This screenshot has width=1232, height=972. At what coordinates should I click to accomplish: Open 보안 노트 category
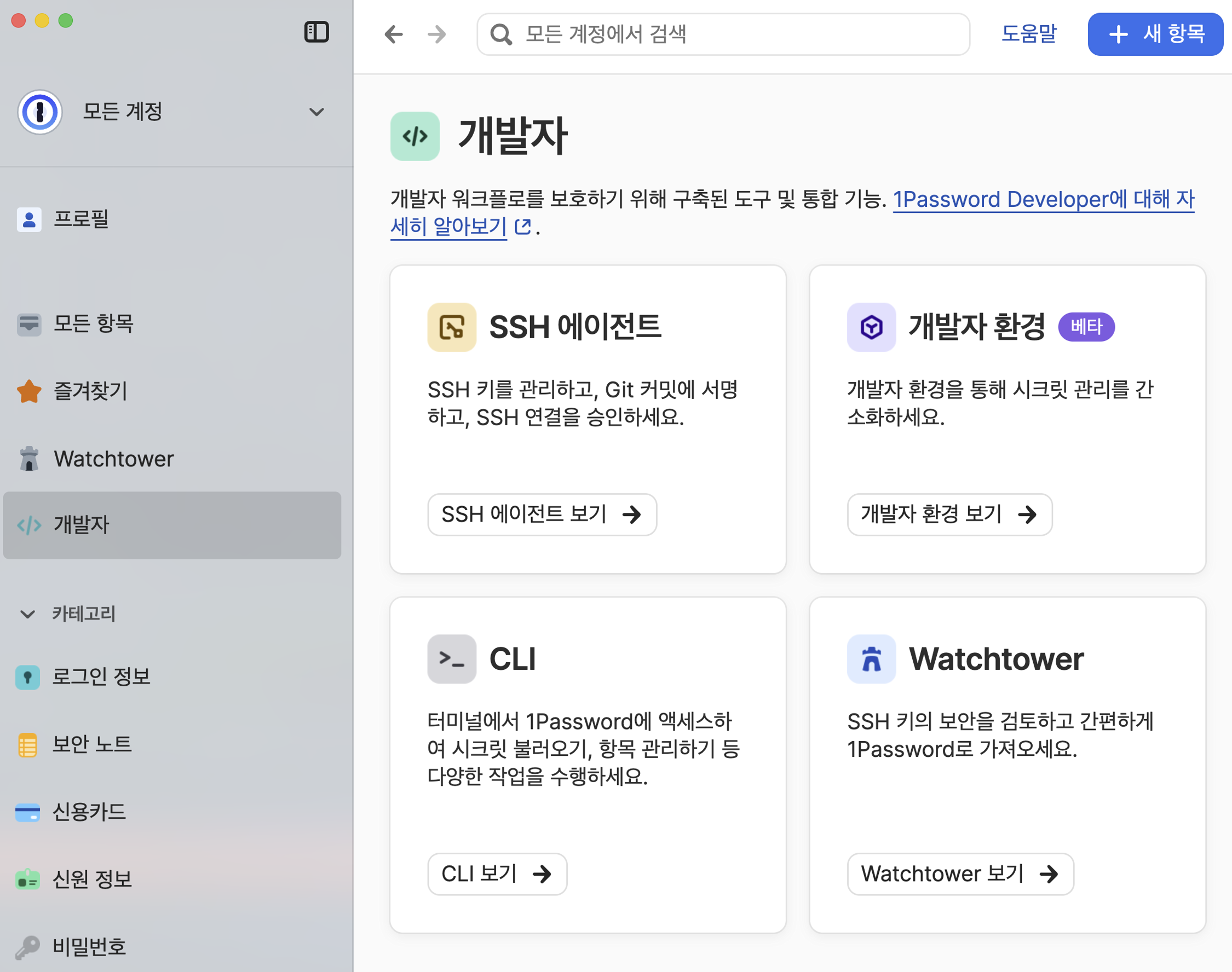pos(172,745)
